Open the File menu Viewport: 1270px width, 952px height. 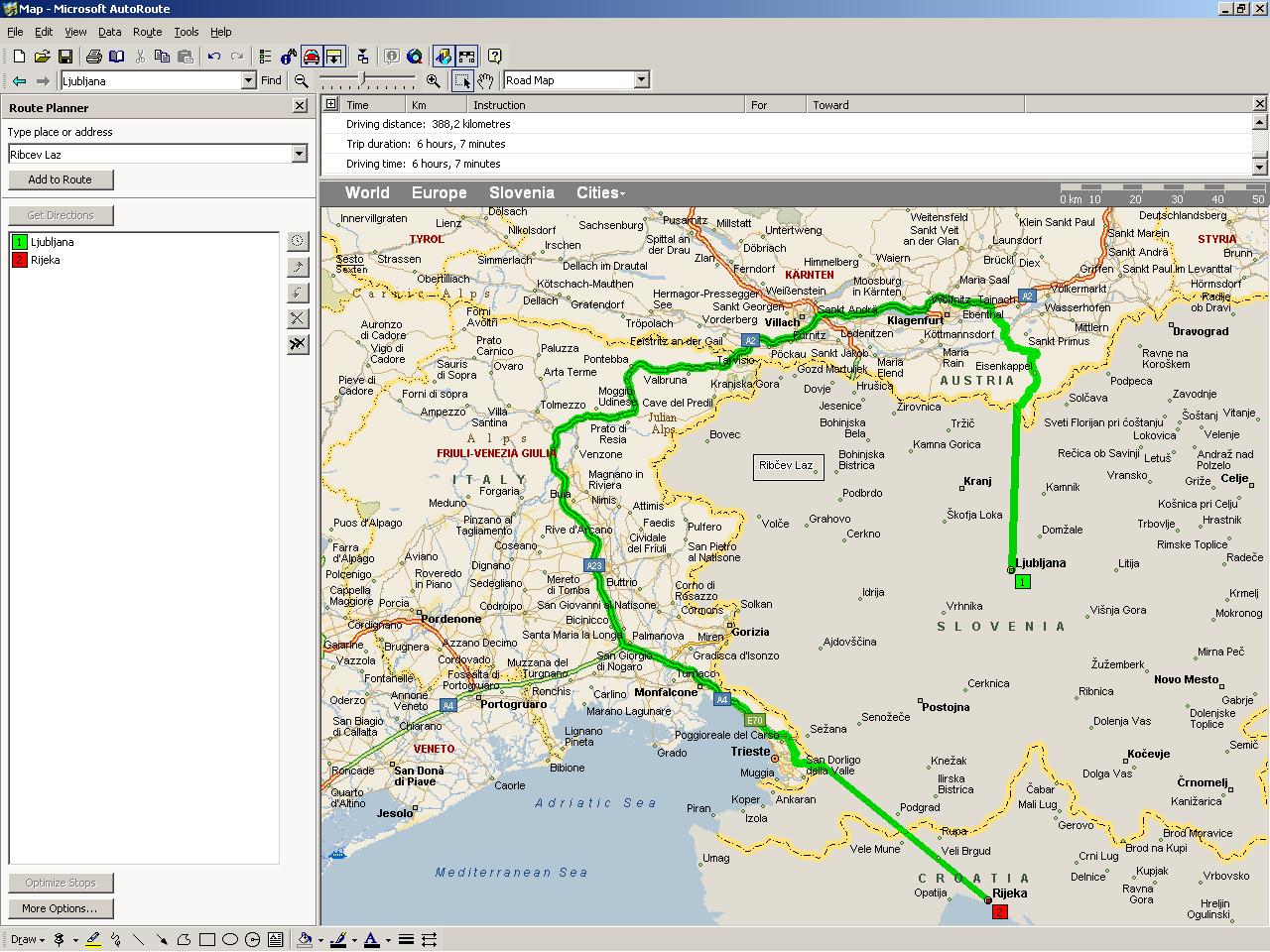(x=15, y=32)
